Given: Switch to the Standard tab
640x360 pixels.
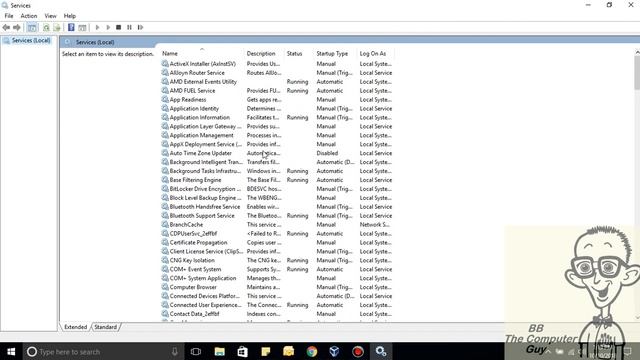Looking at the screenshot, I should pos(105,327).
